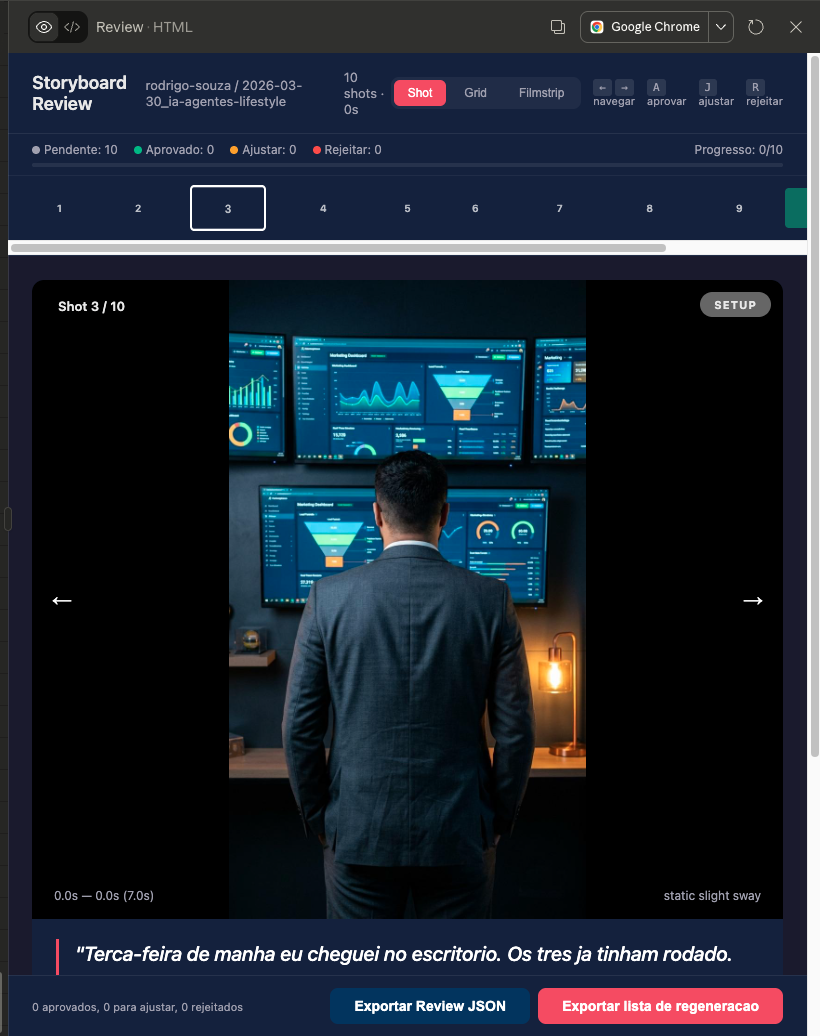The width and height of the screenshot is (820, 1036).
Task: Close the Review panel with X
Action: click(796, 27)
